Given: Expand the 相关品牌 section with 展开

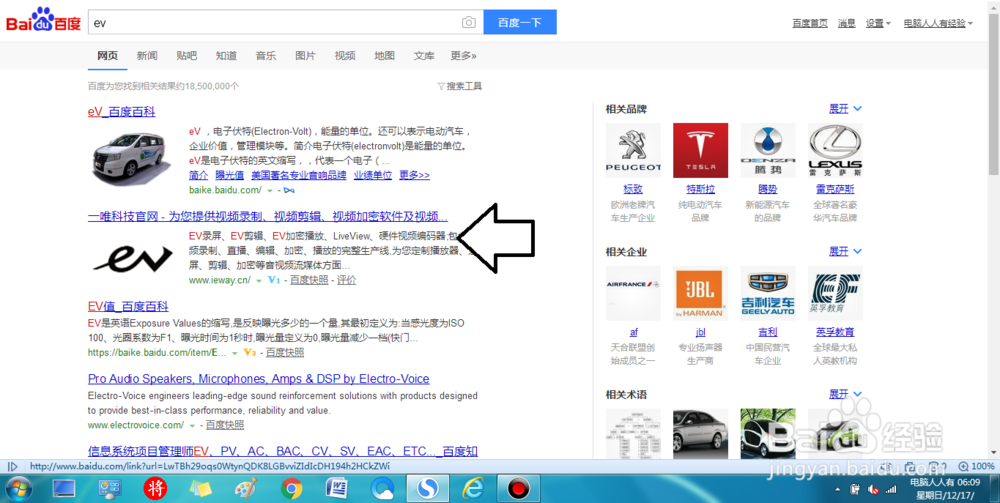Looking at the screenshot, I should [x=845, y=109].
